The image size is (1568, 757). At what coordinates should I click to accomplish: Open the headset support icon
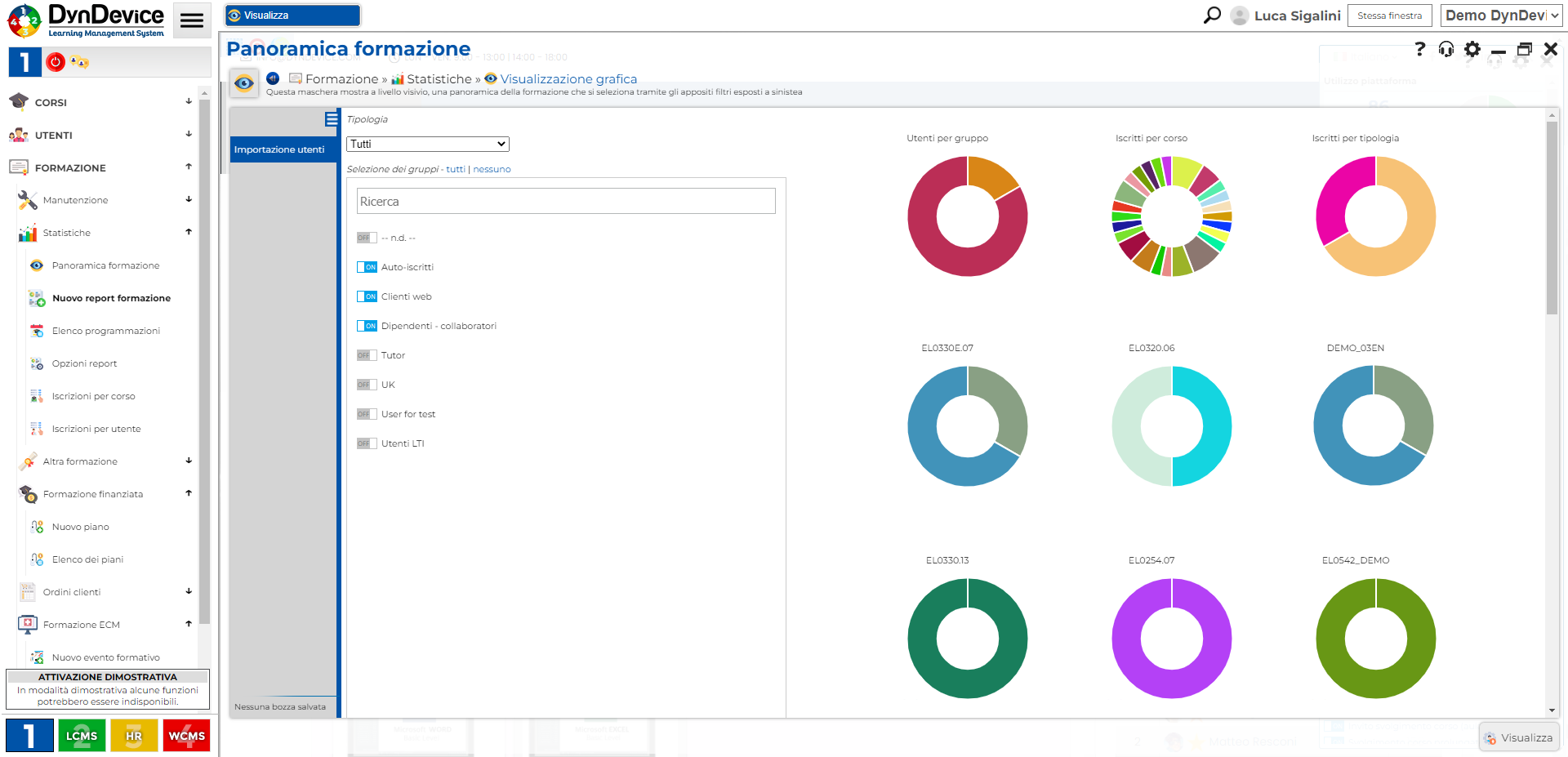point(1446,50)
